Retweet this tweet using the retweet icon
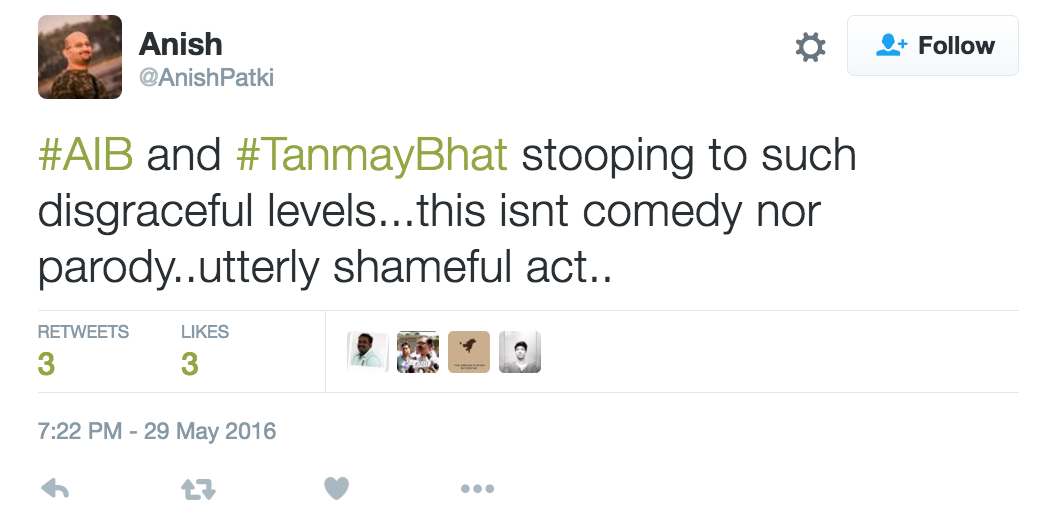The height and width of the screenshot is (522, 1042). click(x=198, y=488)
